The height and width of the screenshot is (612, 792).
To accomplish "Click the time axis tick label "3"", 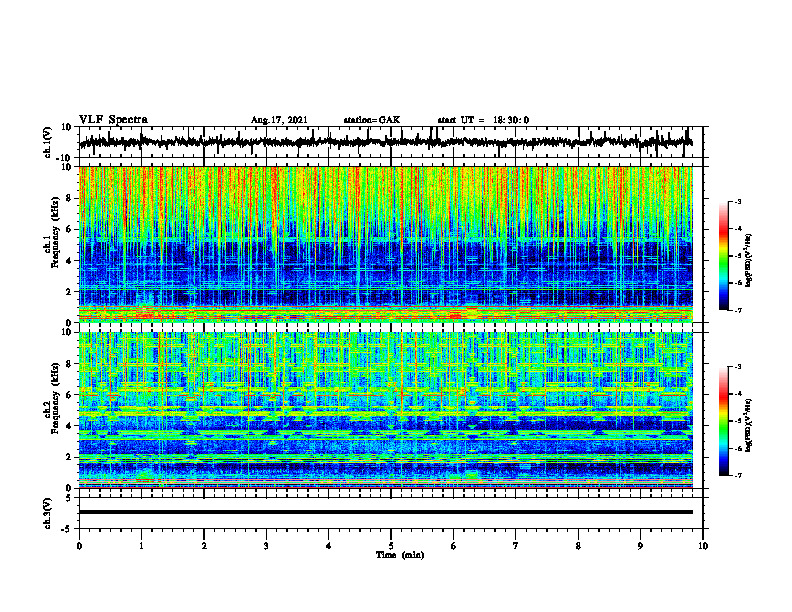I will click(x=266, y=546).
